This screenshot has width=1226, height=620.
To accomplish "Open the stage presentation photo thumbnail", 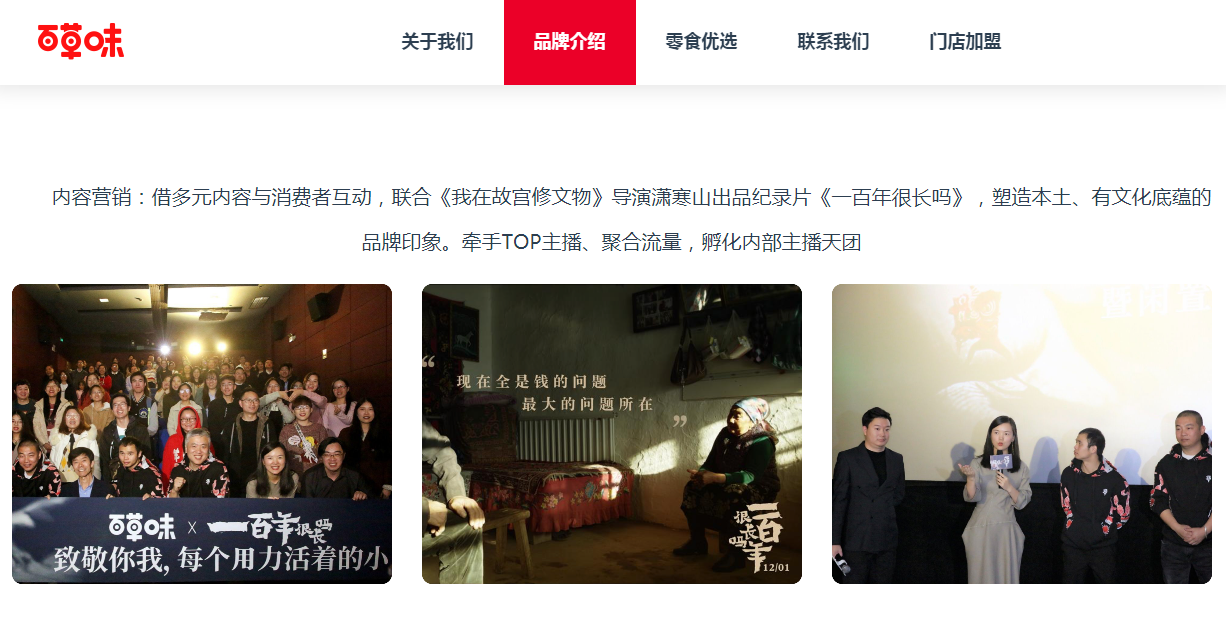I will pyautogui.click(x=1022, y=434).
